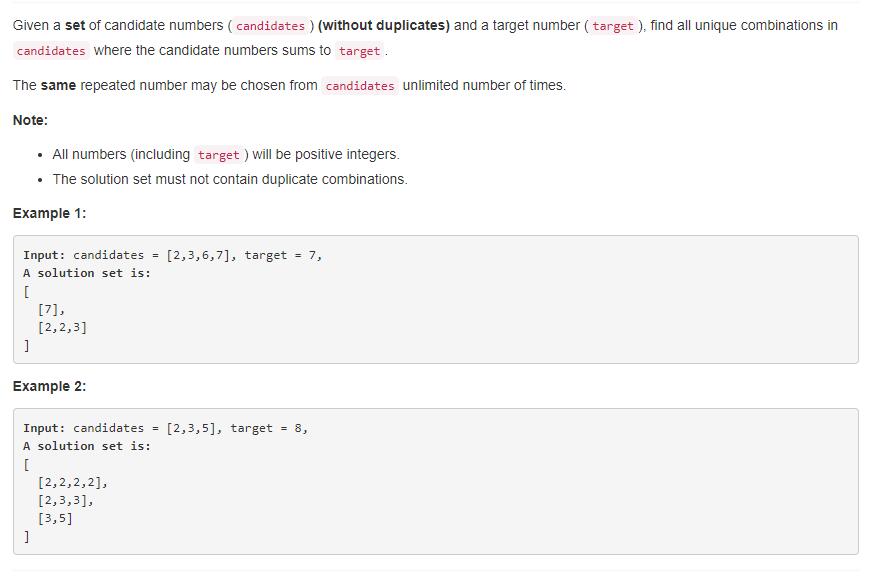
Task: Click 'candidates' code tag on second line
Action: click(x=51, y=51)
